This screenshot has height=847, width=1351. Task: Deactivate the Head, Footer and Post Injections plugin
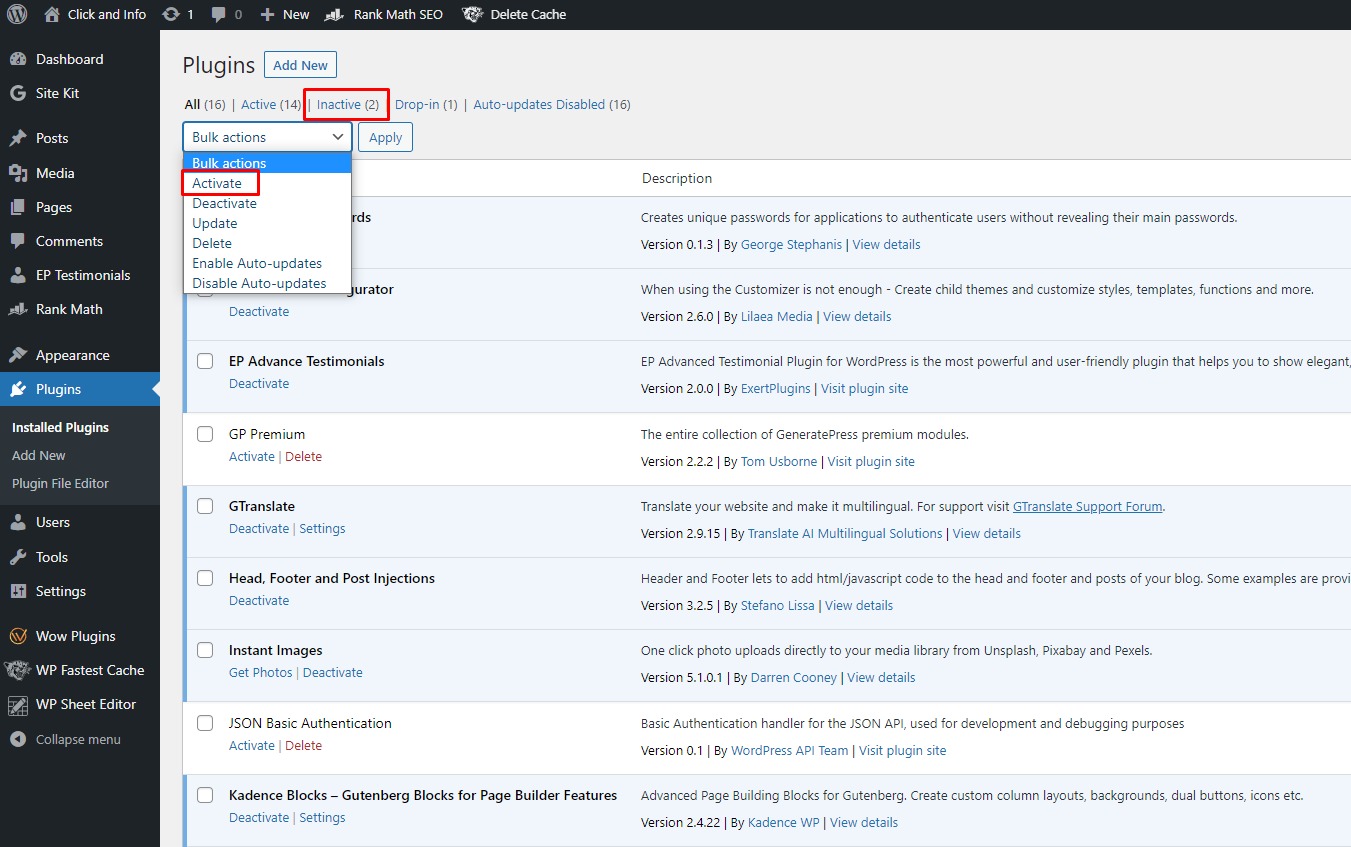259,600
